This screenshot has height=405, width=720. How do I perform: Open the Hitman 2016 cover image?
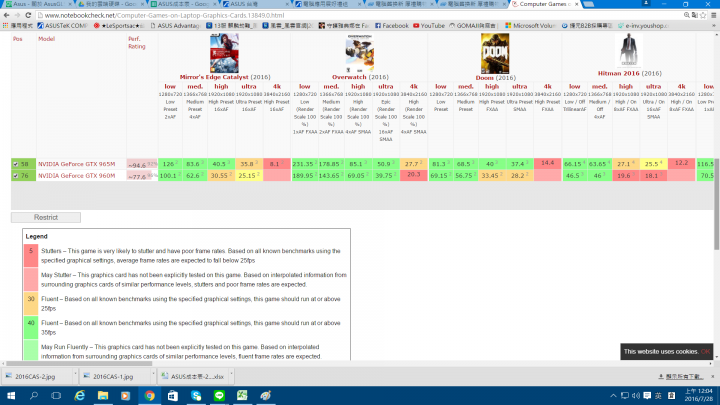[629, 51]
